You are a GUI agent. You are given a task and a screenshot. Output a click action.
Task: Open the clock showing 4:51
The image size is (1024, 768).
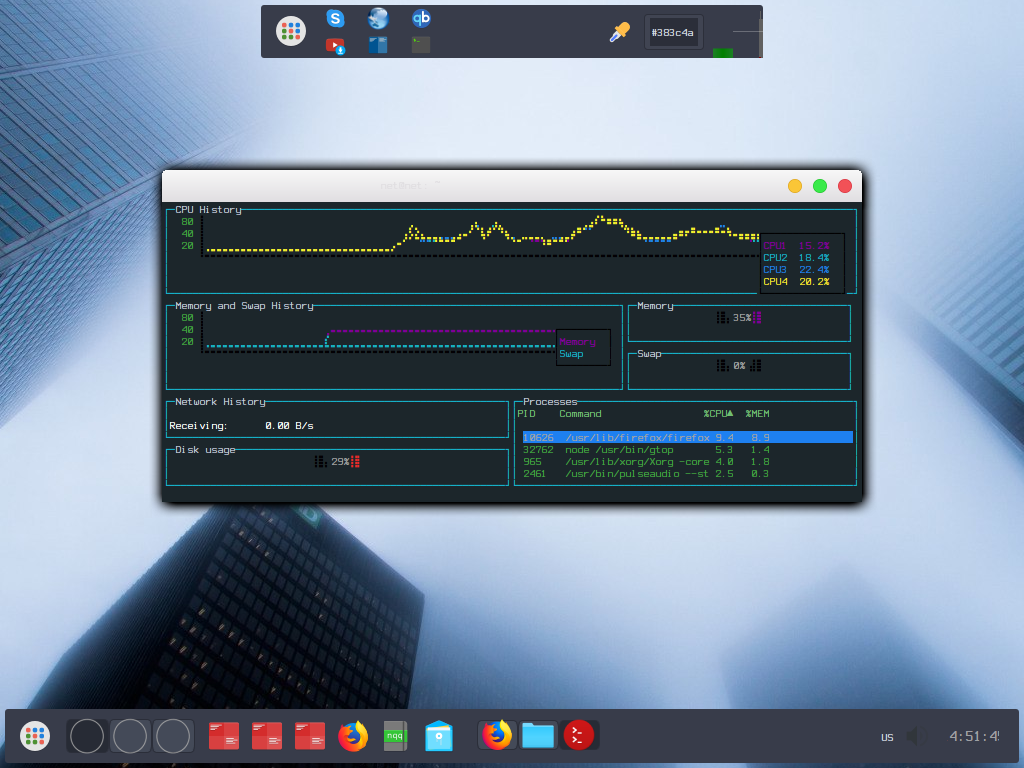(974, 736)
